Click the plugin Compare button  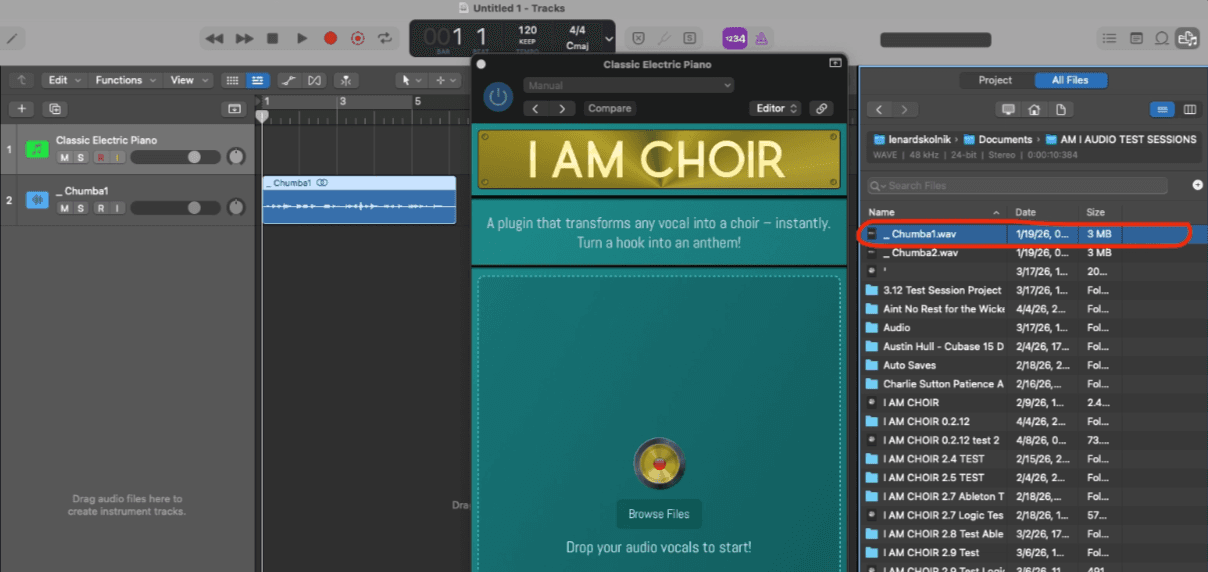[609, 108]
